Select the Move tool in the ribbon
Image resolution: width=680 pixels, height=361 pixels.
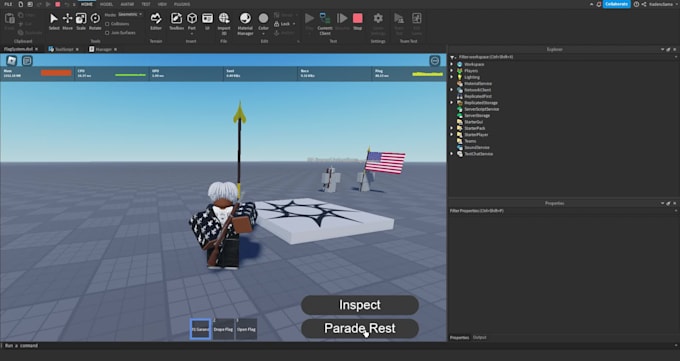click(x=67, y=21)
